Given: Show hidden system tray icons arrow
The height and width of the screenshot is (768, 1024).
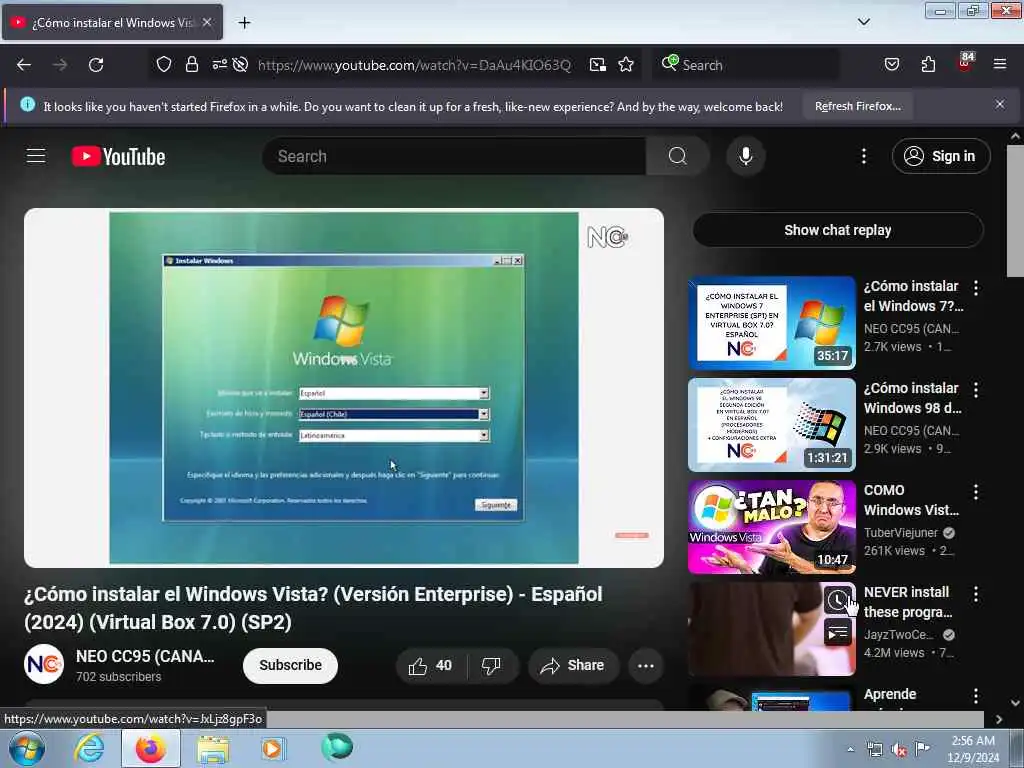Looking at the screenshot, I should (850, 750).
